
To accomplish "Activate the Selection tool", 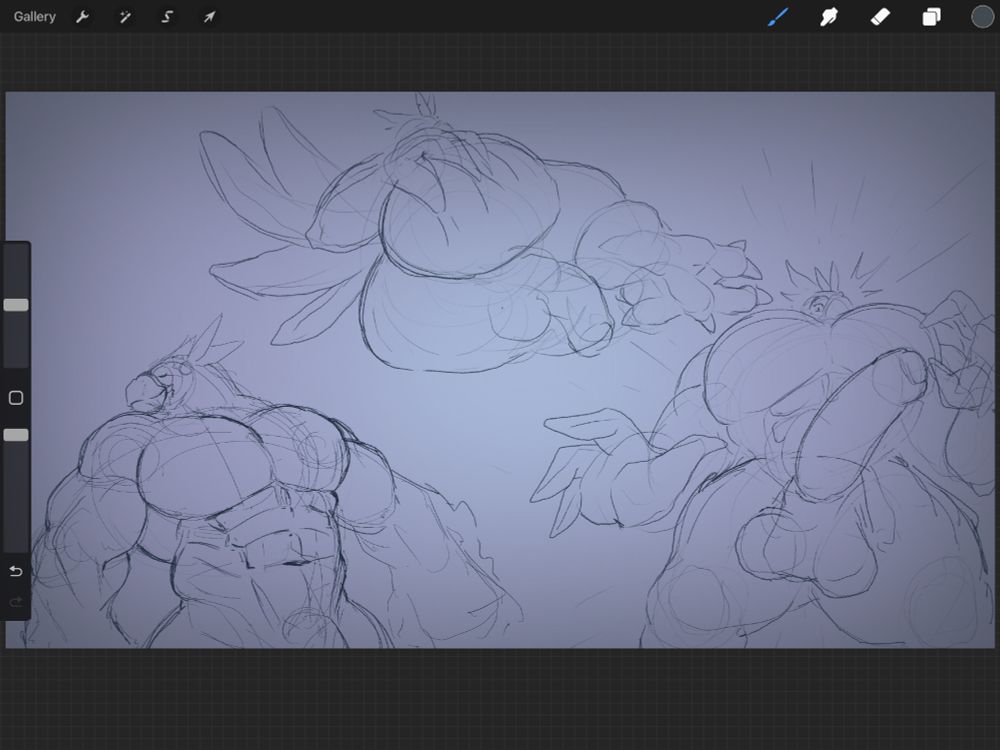I will (x=167, y=17).
